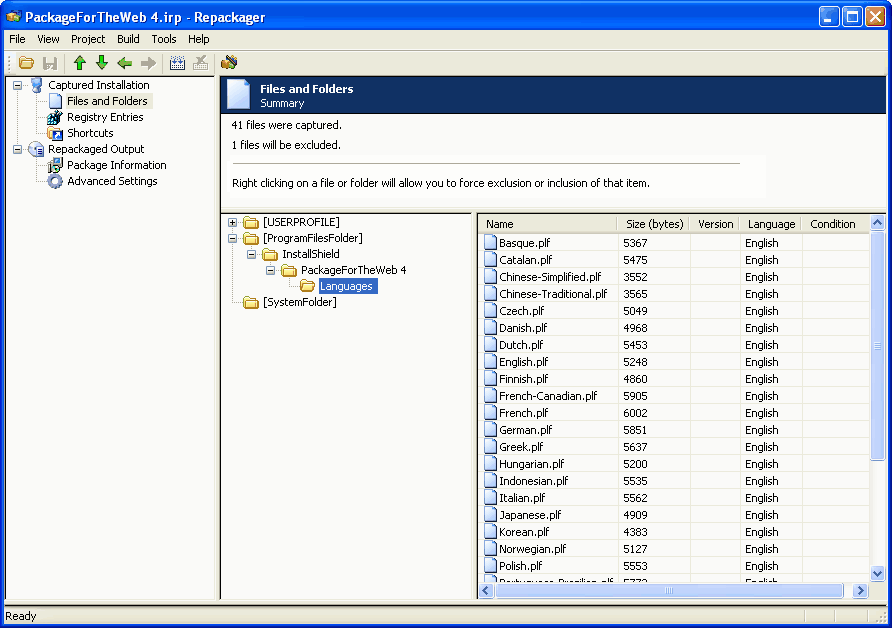Click the Registry Entries icon in sidebar
Viewport: 892px width, 628px height.
pos(55,117)
